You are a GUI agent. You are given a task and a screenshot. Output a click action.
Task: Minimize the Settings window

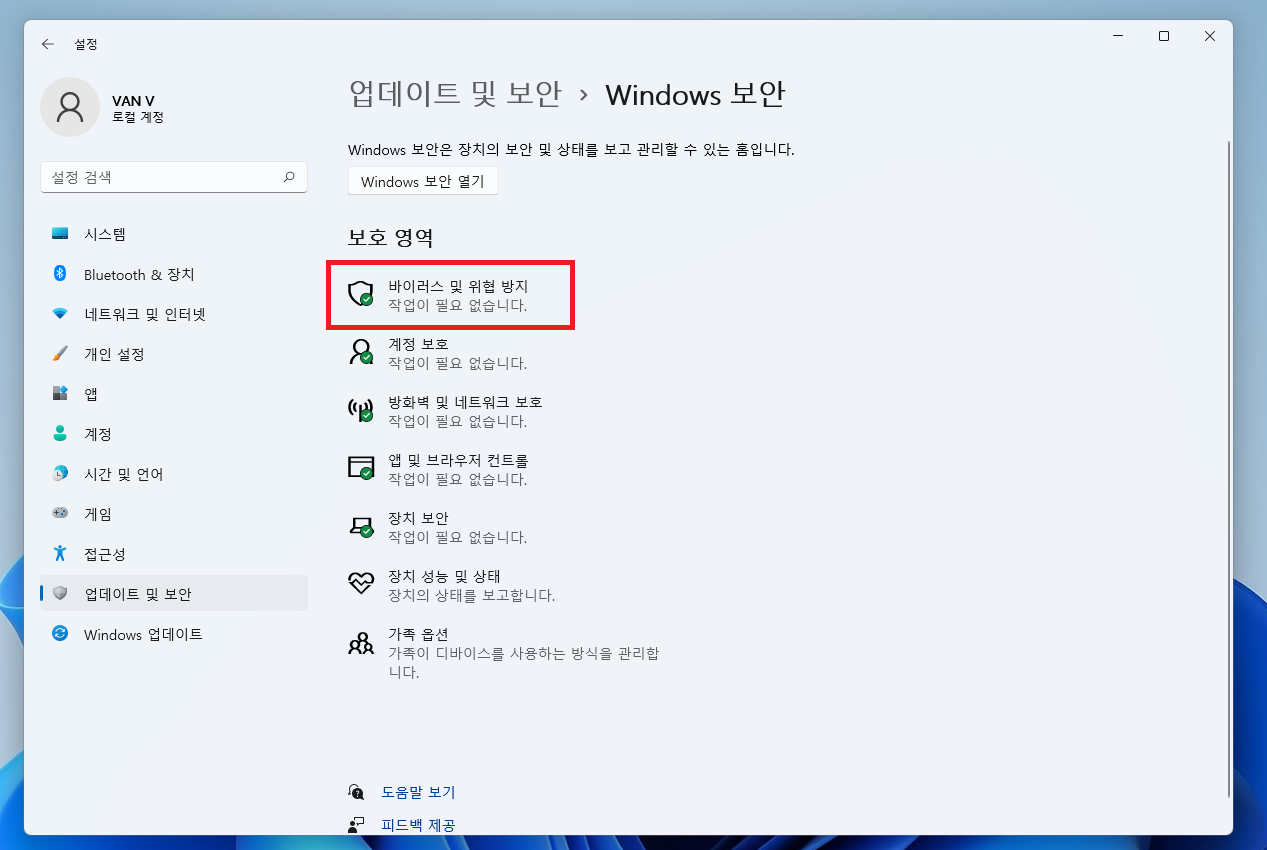pos(1118,36)
